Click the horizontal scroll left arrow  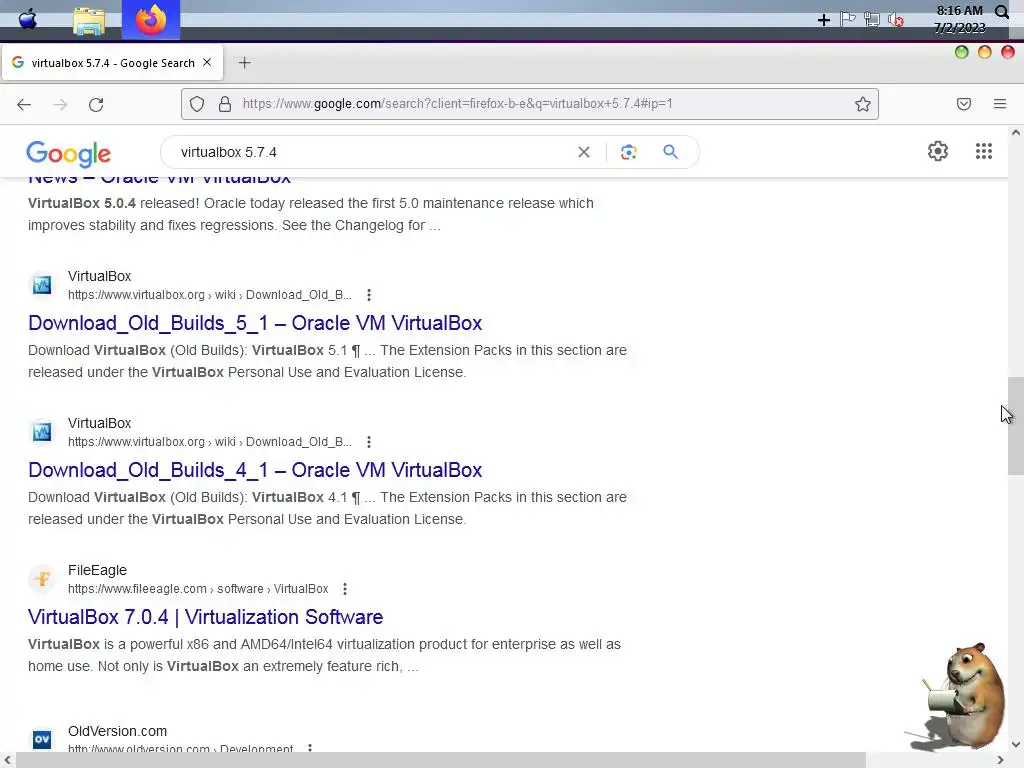pos(7,760)
